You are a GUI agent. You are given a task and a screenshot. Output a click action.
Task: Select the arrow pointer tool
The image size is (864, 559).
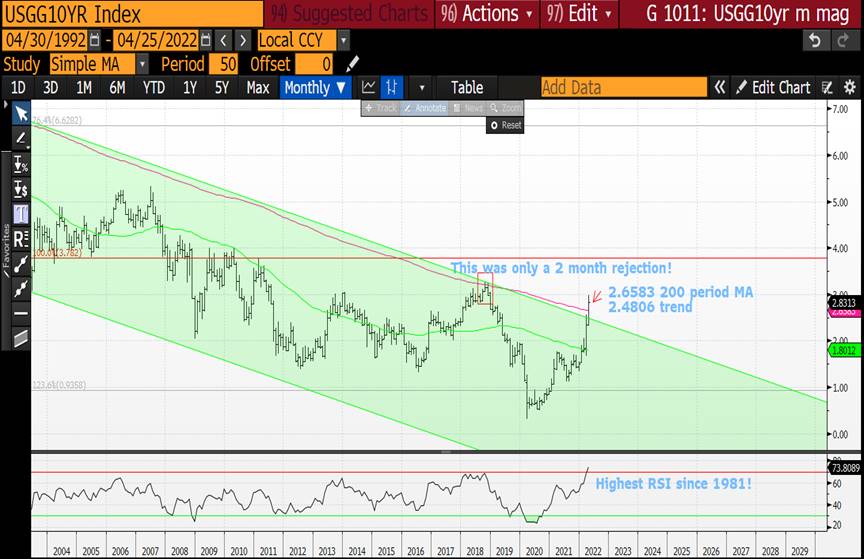pyautogui.click(x=21, y=114)
